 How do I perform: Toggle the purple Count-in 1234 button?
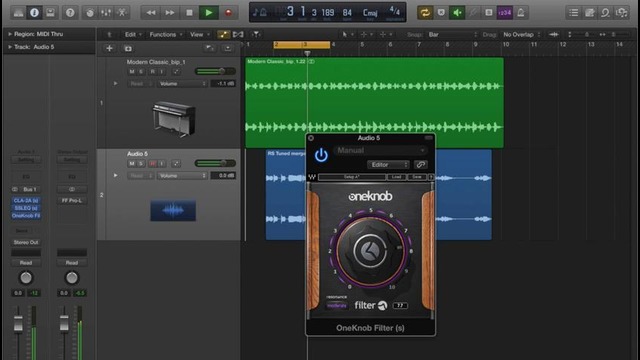[x=504, y=13]
